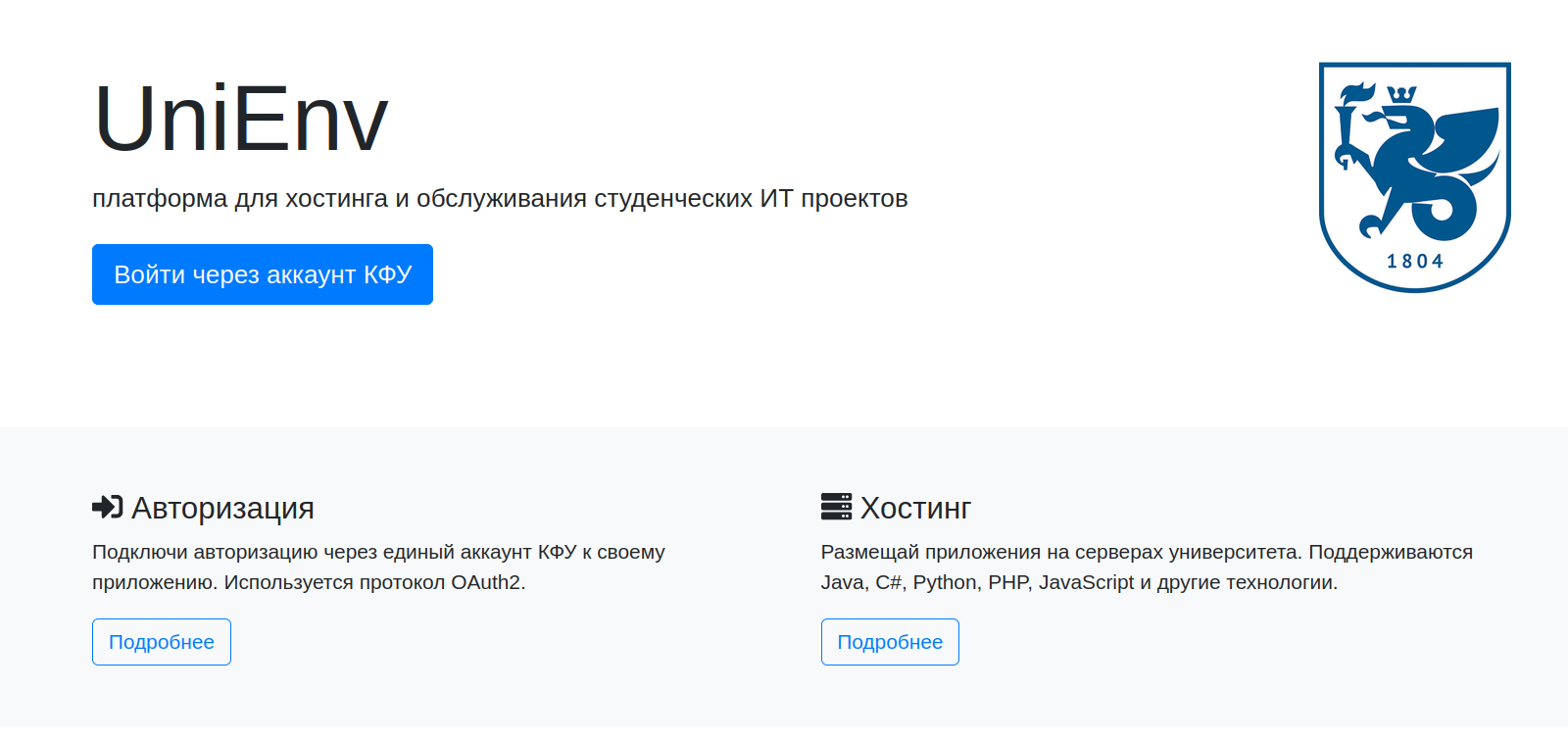Open Подробнее under the Хостинг section
1568x740 pixels.
pyautogui.click(x=890, y=642)
